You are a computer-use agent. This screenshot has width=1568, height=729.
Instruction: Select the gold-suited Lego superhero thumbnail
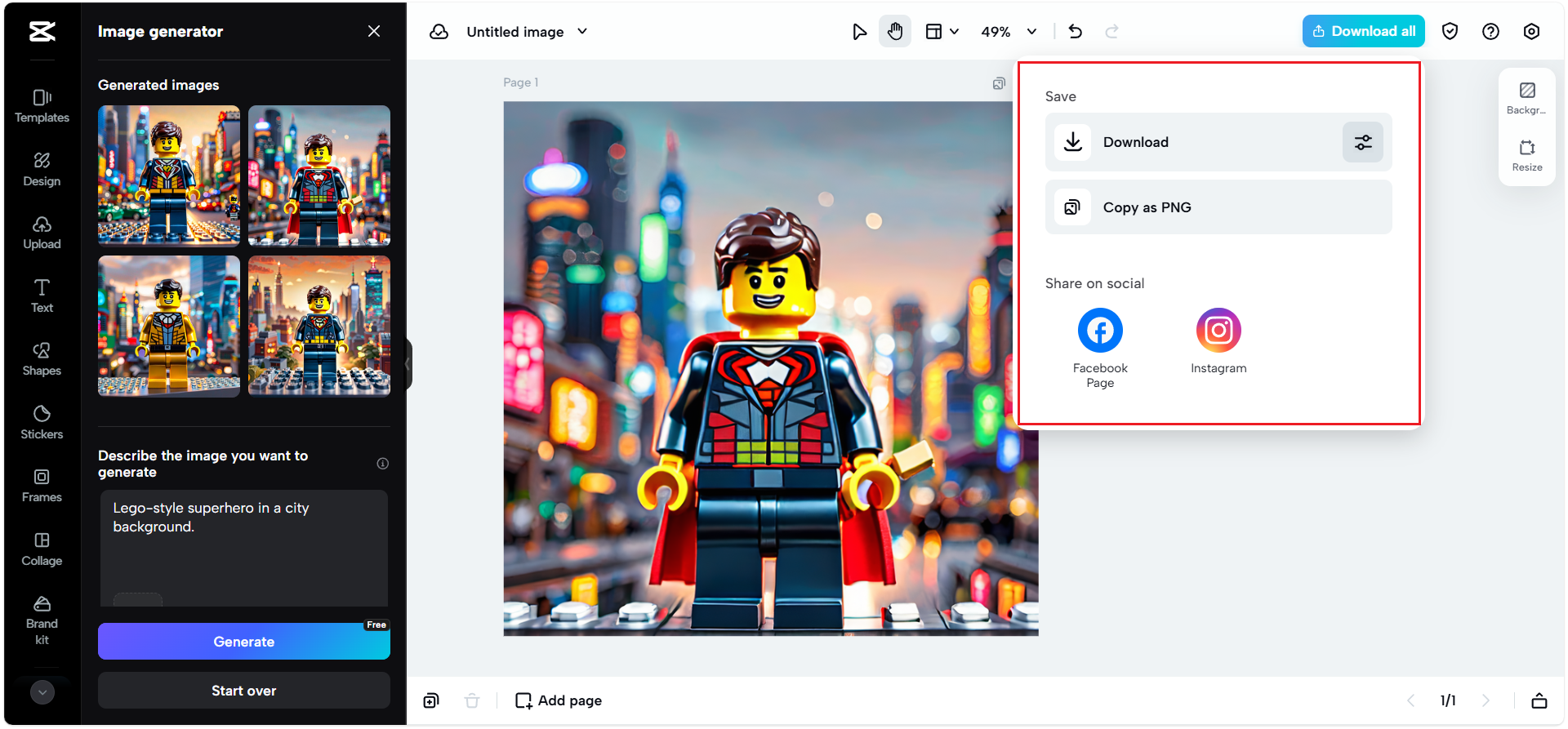coord(169,326)
